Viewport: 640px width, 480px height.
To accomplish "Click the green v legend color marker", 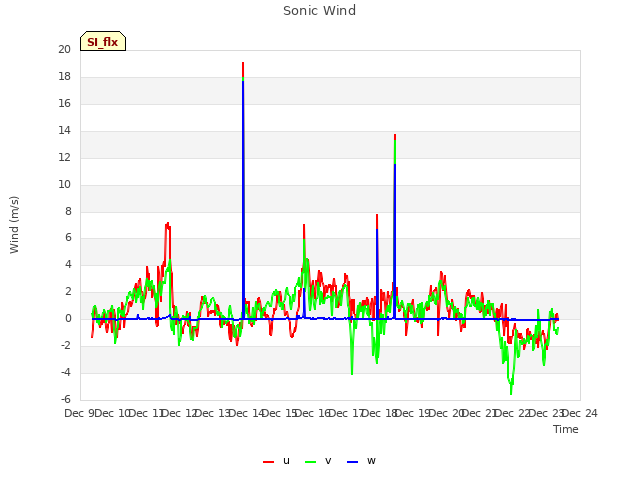I will pyautogui.click(x=311, y=462).
